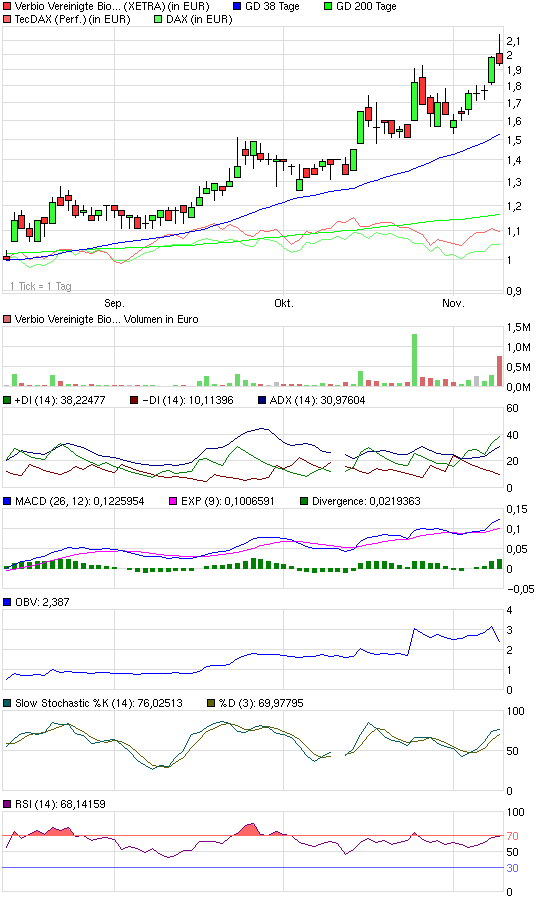545x913 pixels.
Task: Click the 'EXP (9): 0,1006591' value
Action: click(x=228, y=501)
